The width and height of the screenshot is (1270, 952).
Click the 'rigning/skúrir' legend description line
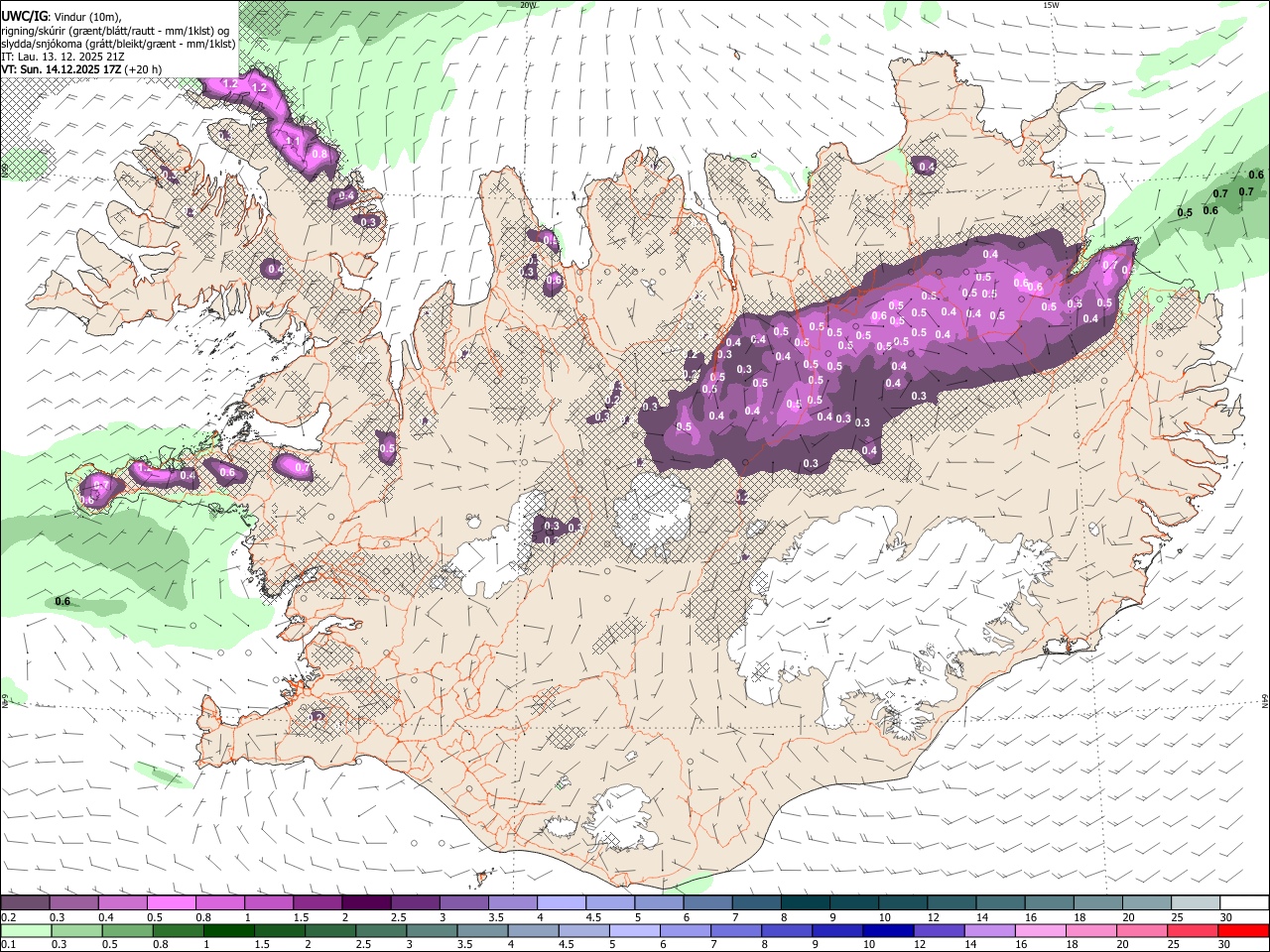(x=115, y=30)
